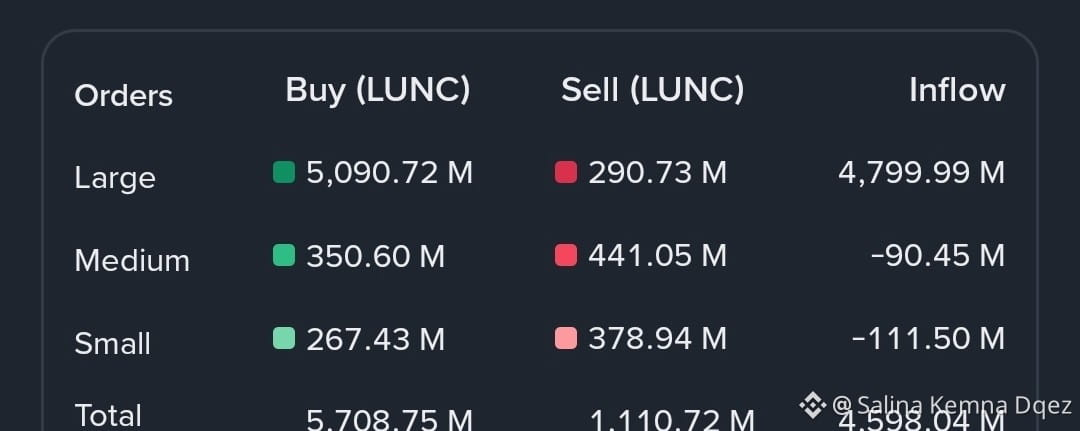
Task: Click the 378.94 M small sell value
Action: (657, 339)
